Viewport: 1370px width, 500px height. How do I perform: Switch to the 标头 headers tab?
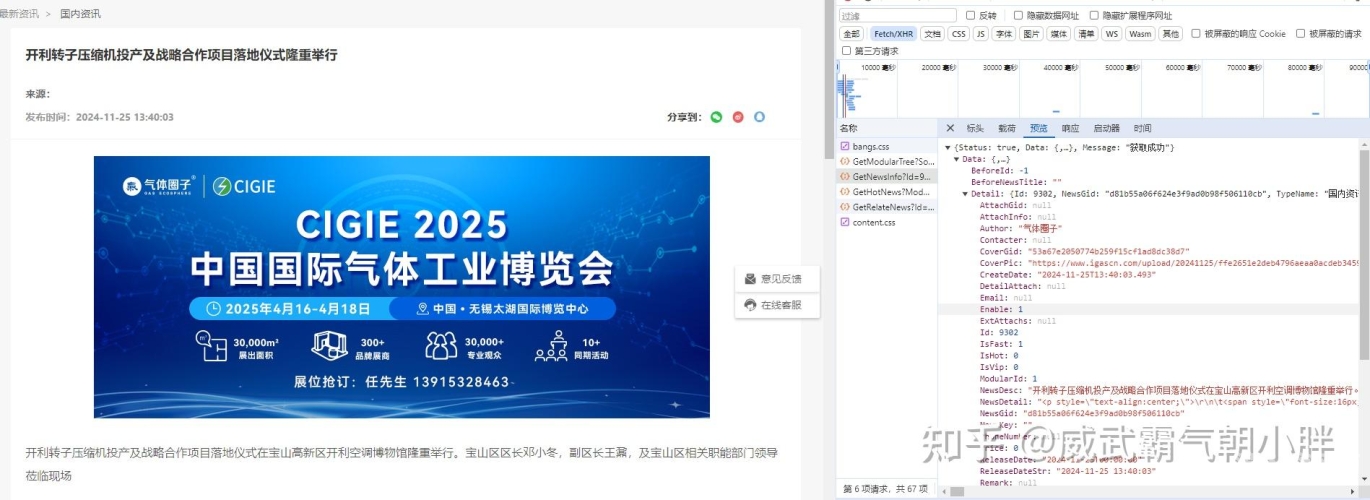point(975,128)
